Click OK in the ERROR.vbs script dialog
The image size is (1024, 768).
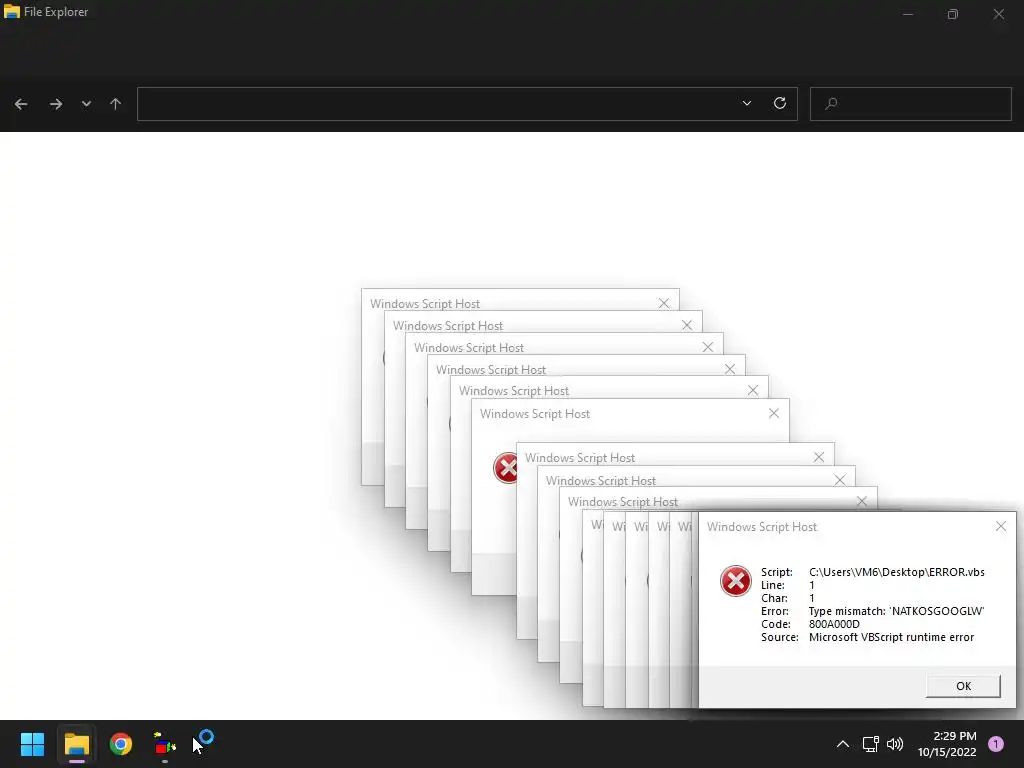963,686
